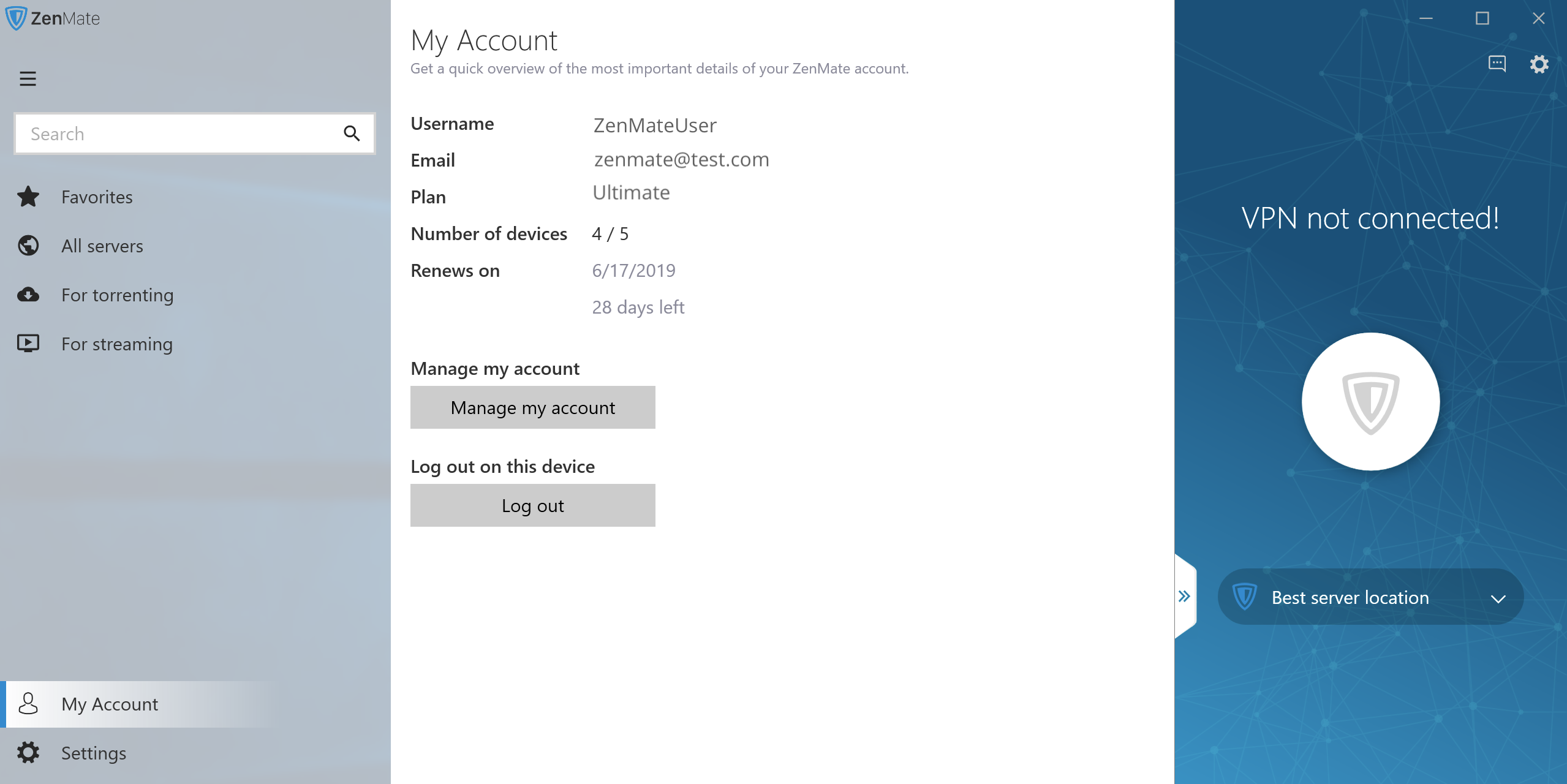Open the All servers list

[x=195, y=246]
